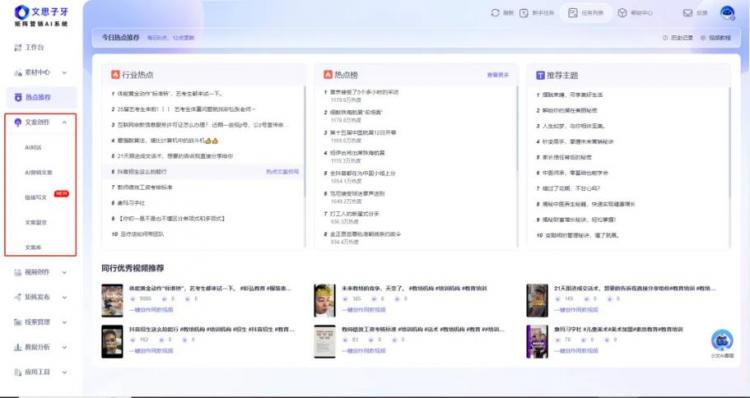Click the orange icon beside 热点榜 heading
The image size is (750, 398).
tap(328, 75)
